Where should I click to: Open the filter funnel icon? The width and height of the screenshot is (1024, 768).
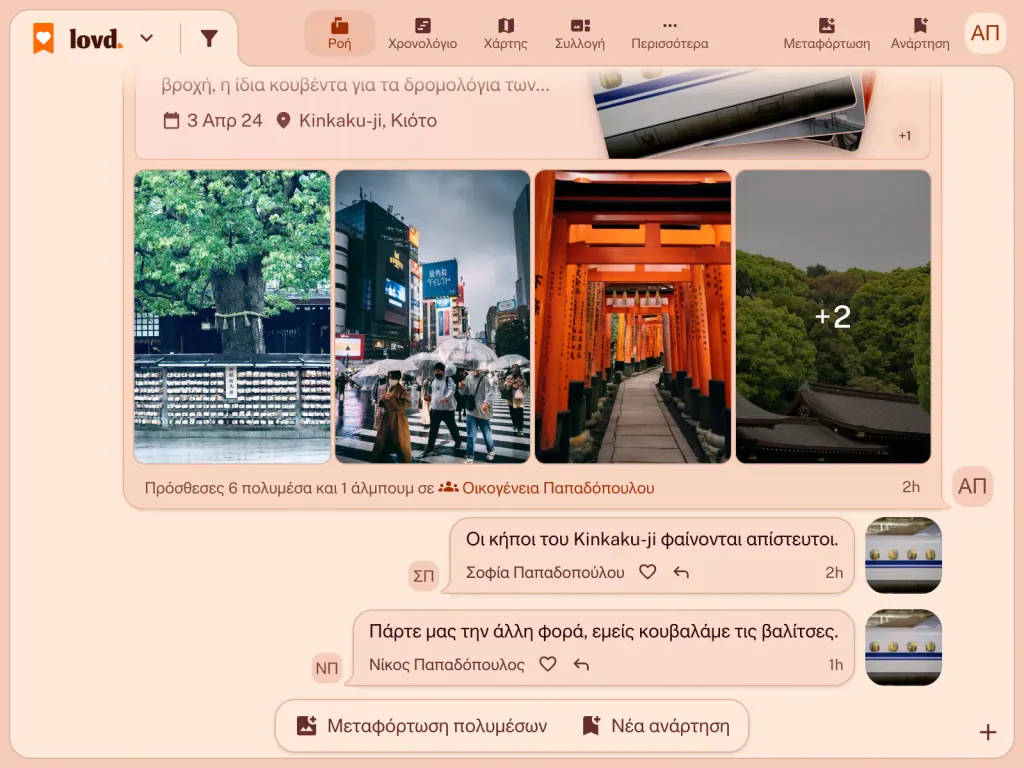pos(209,39)
